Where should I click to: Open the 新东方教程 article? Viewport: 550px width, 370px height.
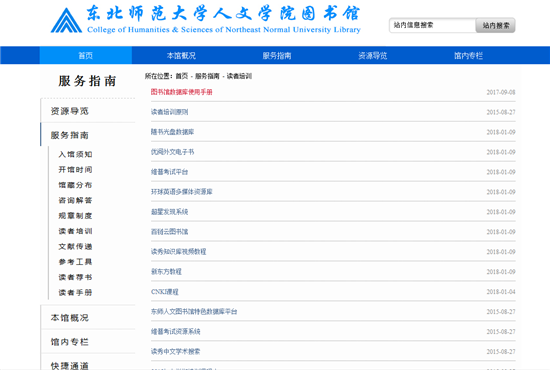click(x=166, y=271)
